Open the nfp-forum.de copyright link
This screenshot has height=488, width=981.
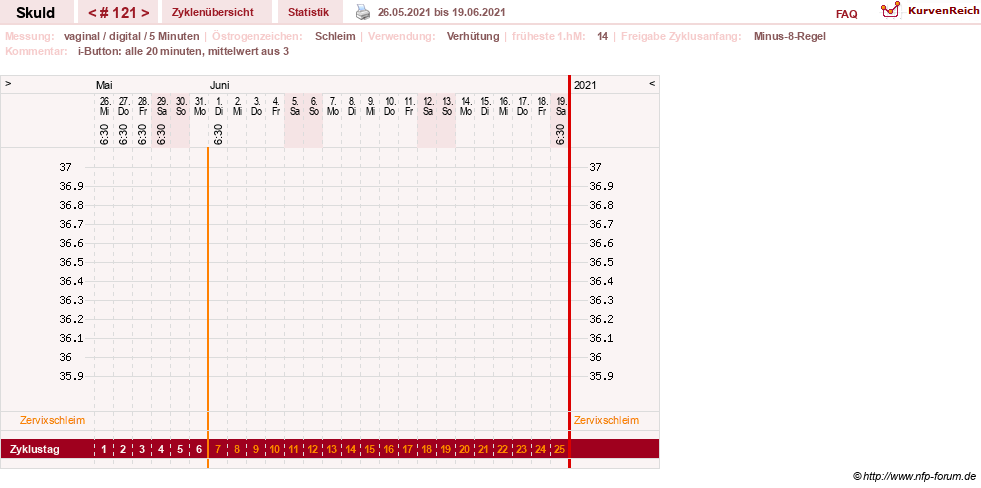click(x=915, y=477)
